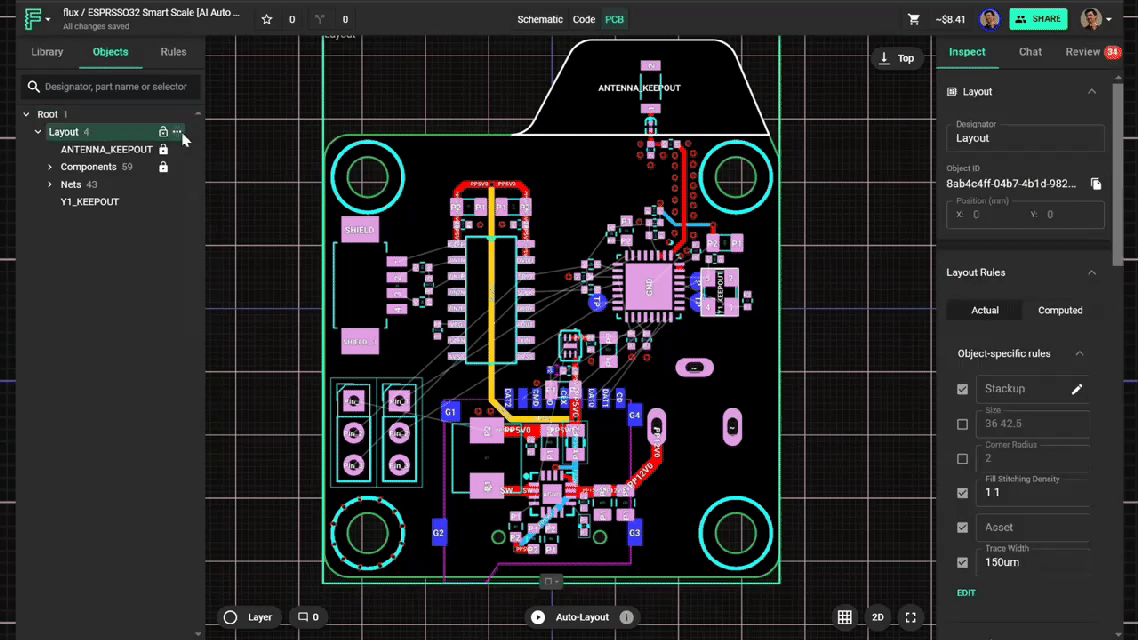Enable the Corner Radius checkbox
1138x640 pixels.
962,459
